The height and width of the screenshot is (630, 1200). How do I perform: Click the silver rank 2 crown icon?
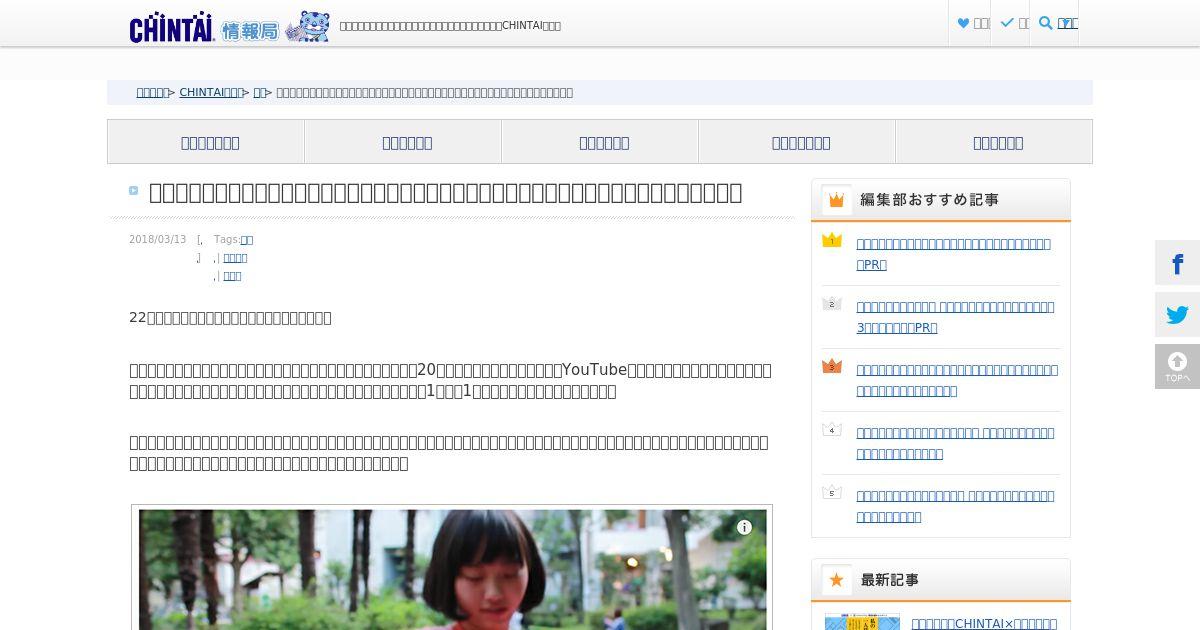point(832,303)
